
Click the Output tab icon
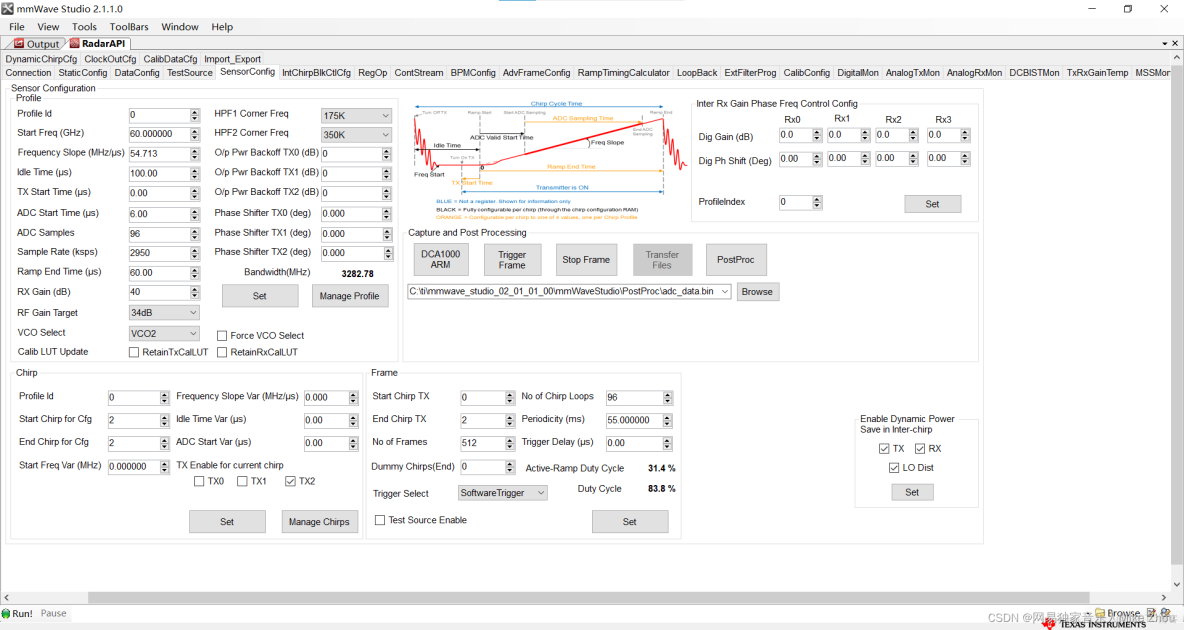[x=19, y=44]
